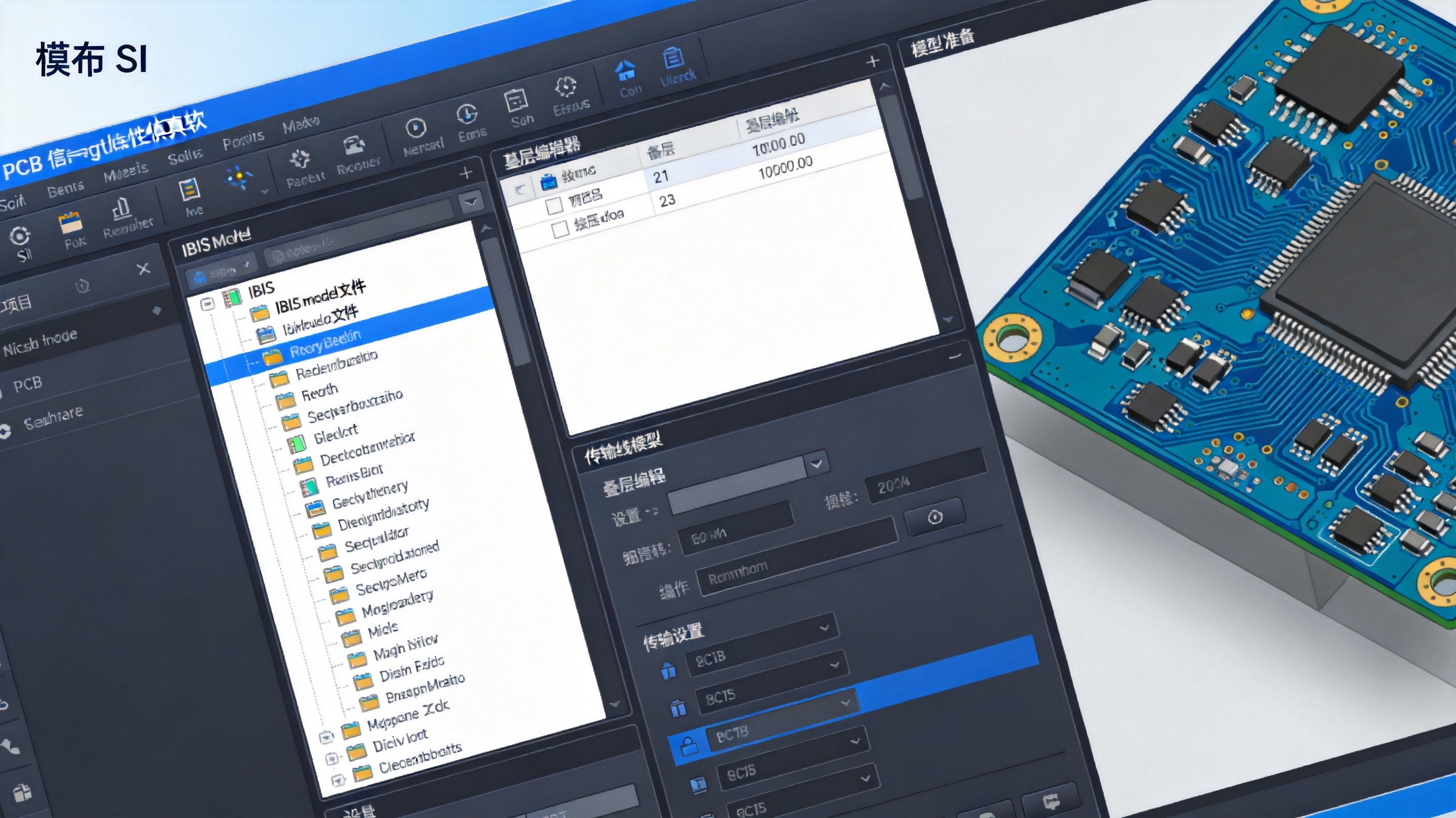Screen dimensions: 1456x818
Task: Click the Ive document list icon
Action: tap(189, 191)
